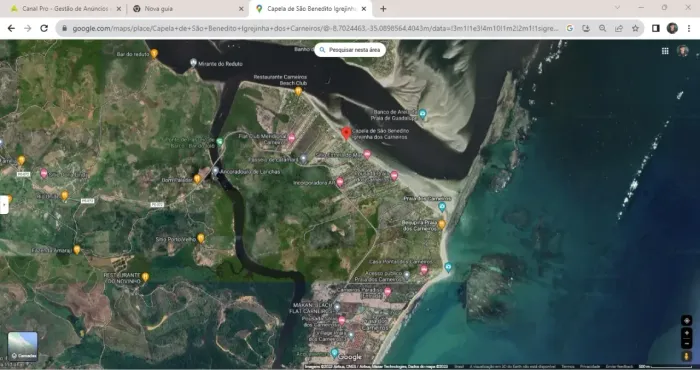Screen dimensions: 700x370
Task: Reload the Google Maps page
Action: tap(44, 28)
